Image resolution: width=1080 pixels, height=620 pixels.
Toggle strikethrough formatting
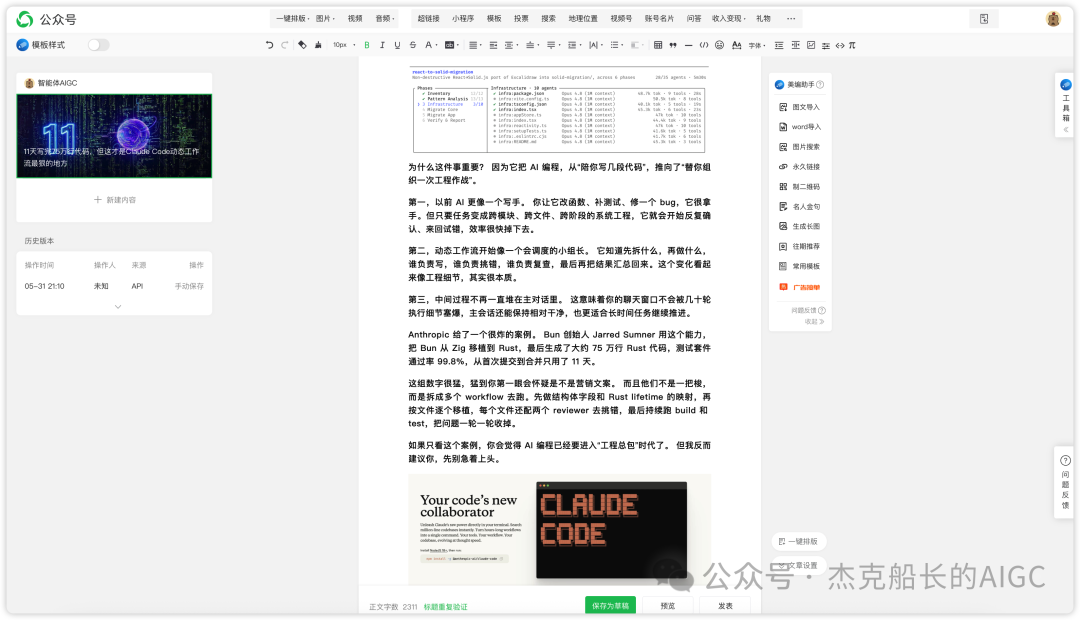point(413,45)
